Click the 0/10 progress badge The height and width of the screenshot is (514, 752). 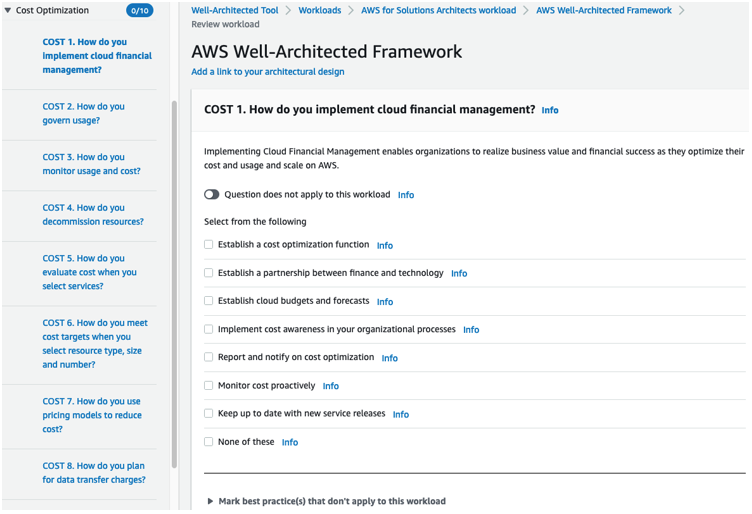click(x=140, y=11)
